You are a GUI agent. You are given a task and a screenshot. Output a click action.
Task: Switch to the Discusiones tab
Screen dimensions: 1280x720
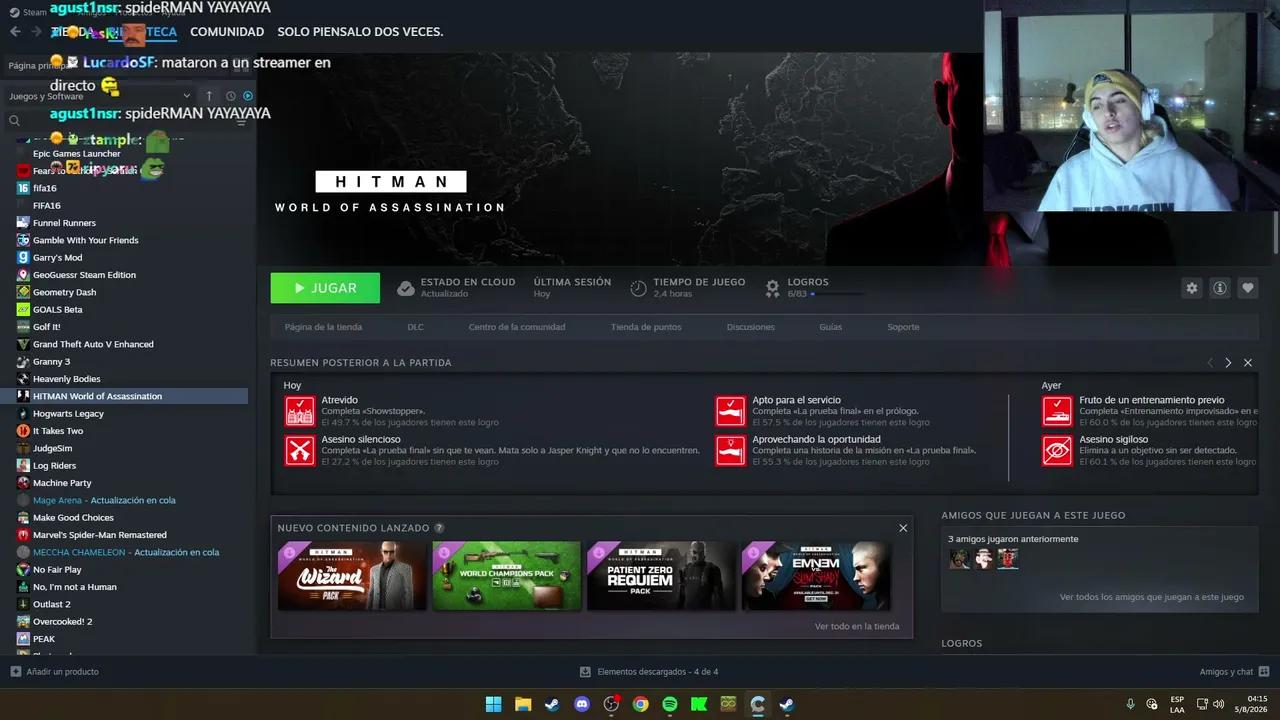(x=750, y=327)
